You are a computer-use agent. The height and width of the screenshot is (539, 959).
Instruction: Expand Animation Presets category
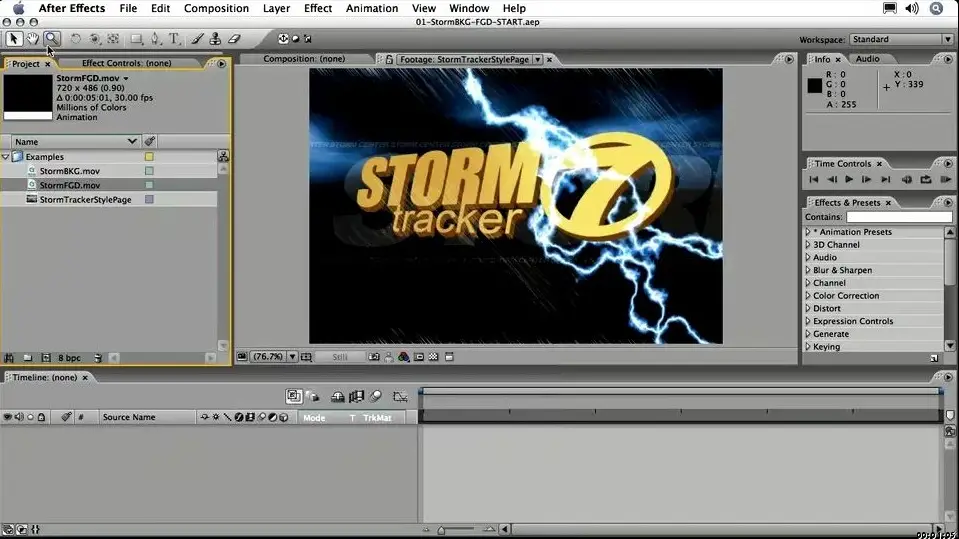pos(808,232)
